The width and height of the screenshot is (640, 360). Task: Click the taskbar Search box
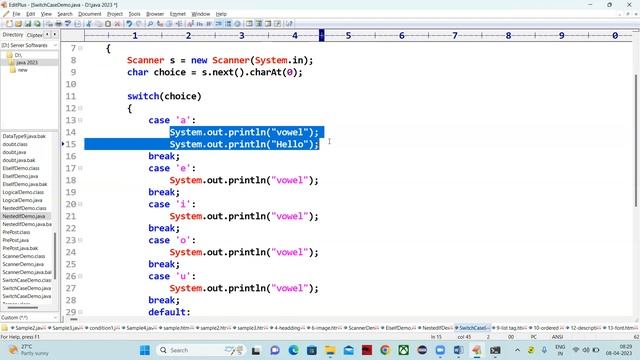[200, 350]
